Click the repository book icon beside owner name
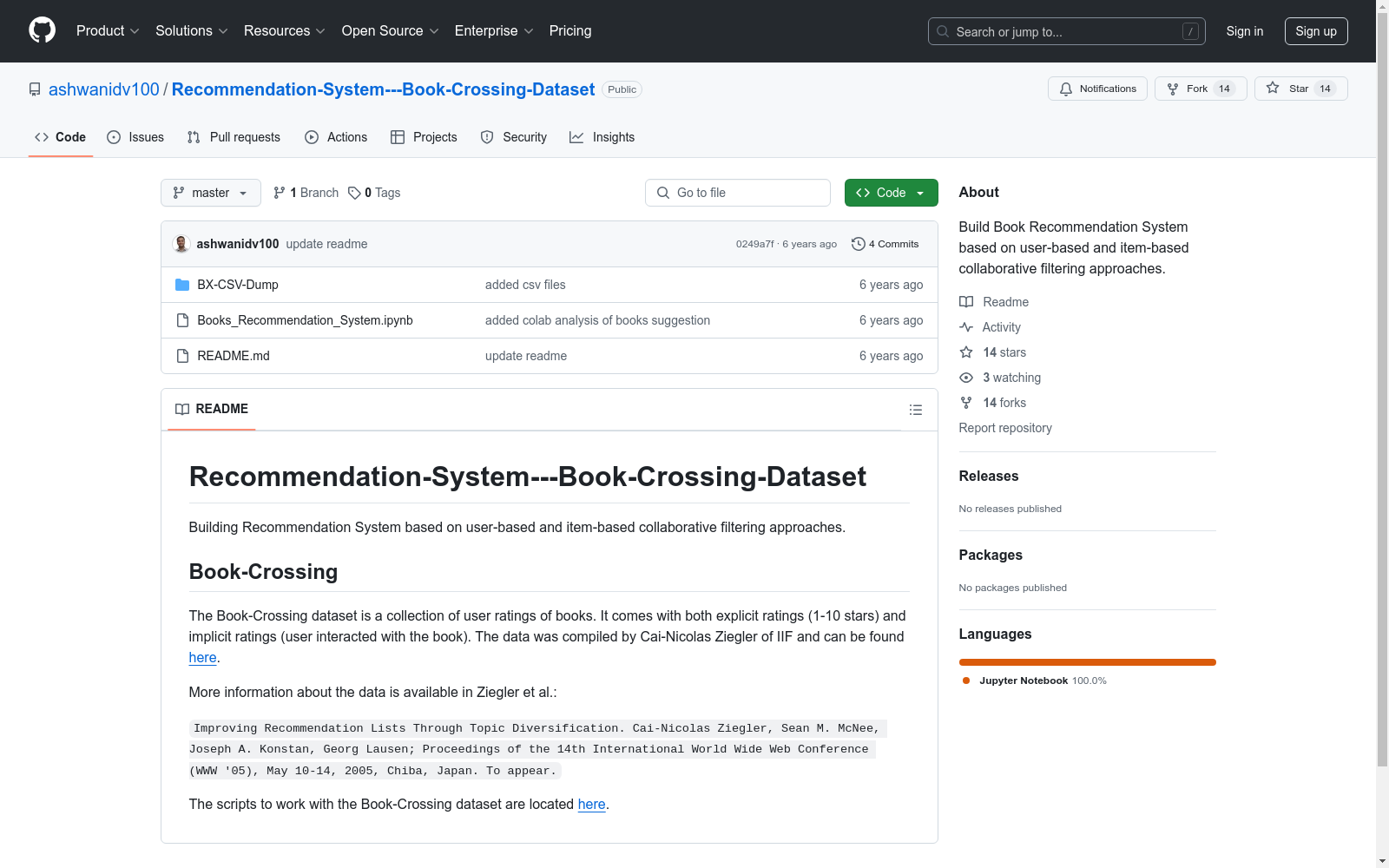The image size is (1389, 868). click(x=35, y=89)
